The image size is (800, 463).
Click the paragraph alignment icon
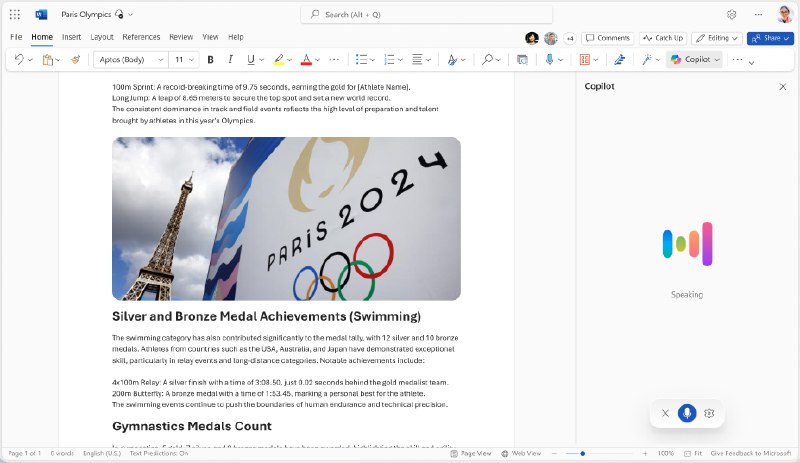(417, 60)
